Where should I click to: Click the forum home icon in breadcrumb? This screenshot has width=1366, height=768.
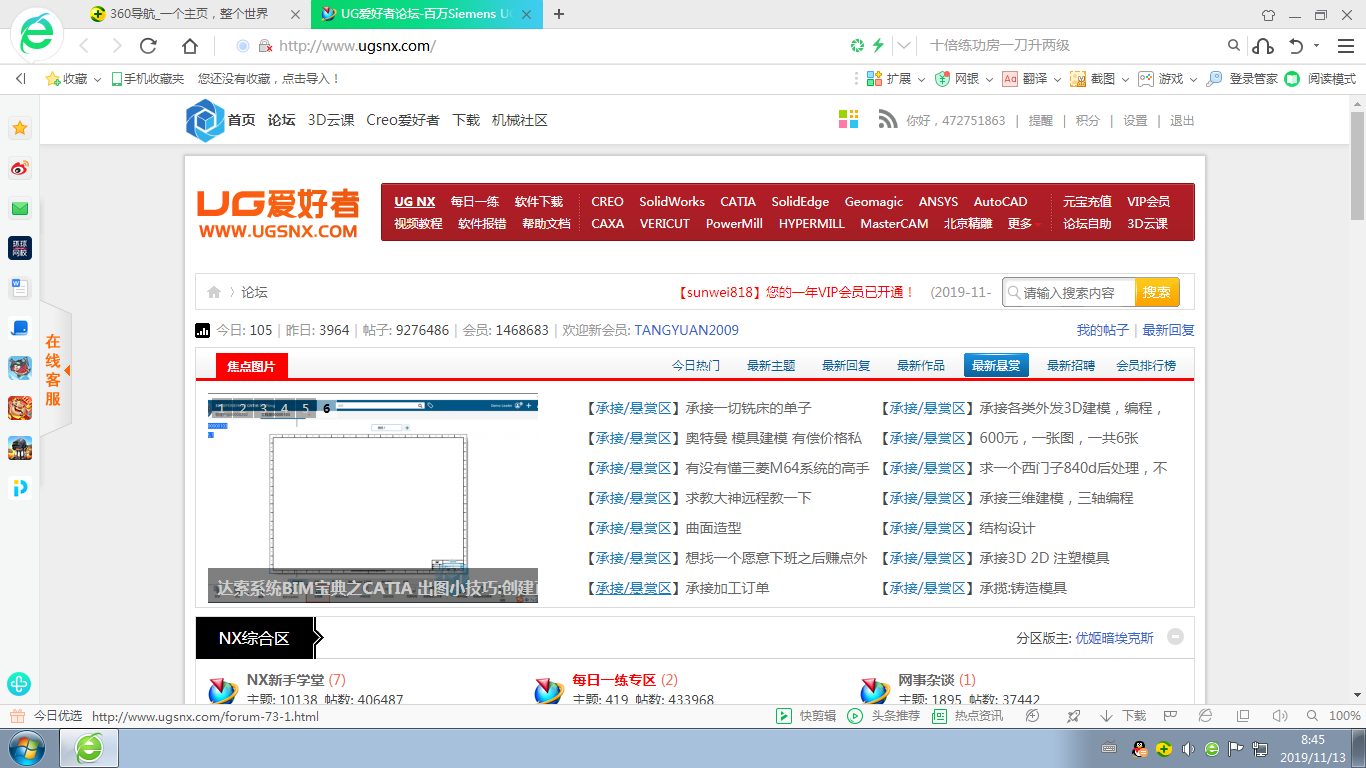214,293
